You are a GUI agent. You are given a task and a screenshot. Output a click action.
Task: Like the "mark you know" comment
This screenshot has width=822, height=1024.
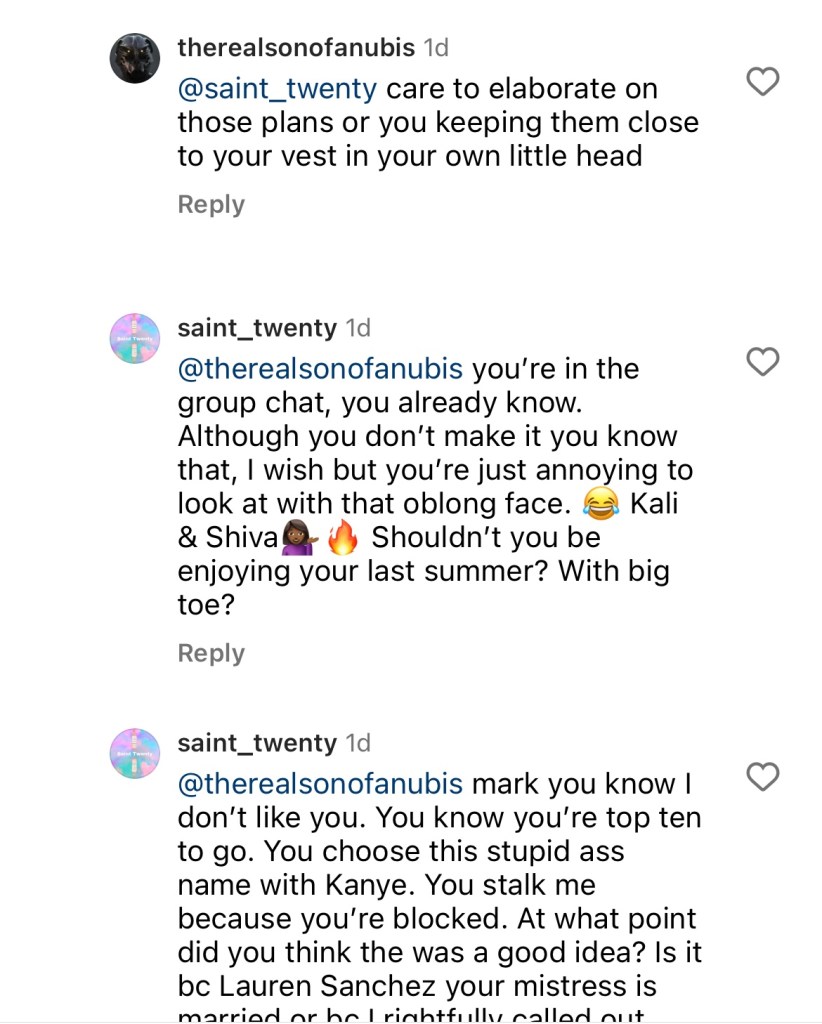pos(763,777)
